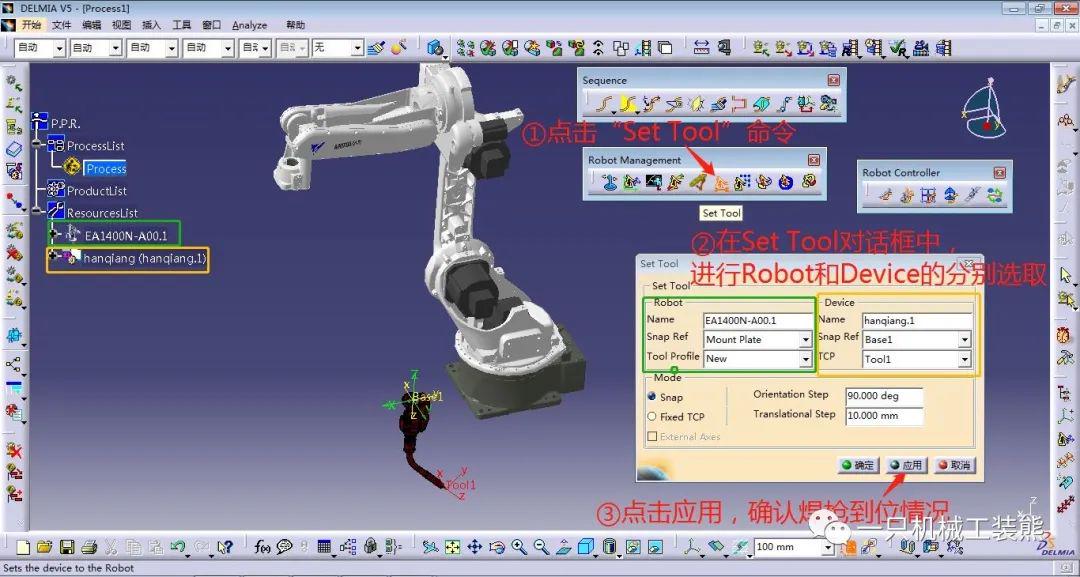Screen dimensions: 1080x577
Task: Select EA1400N-A00.1 in the resources tree
Action: 126,235
